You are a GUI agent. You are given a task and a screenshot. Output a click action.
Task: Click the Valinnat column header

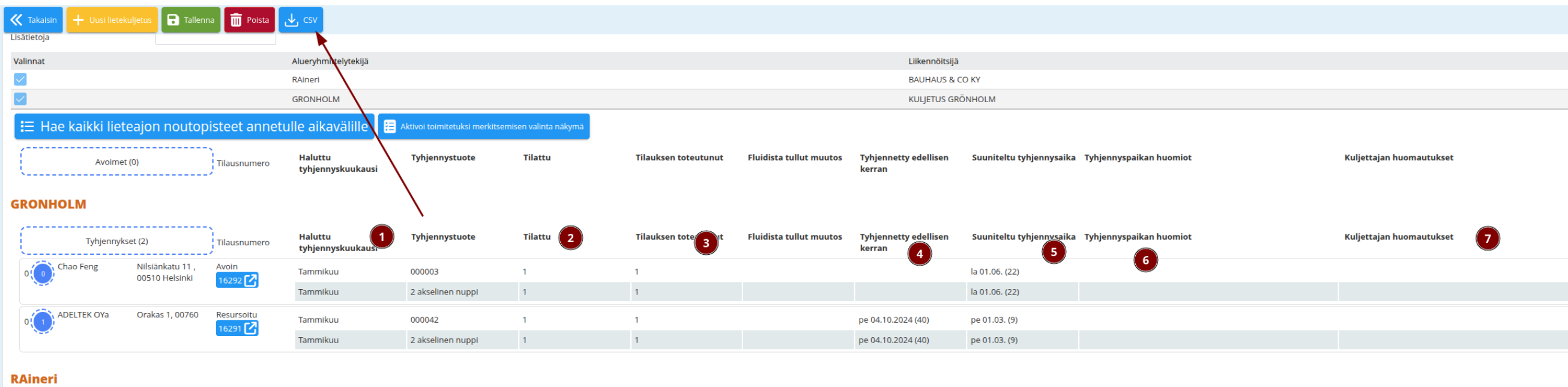point(29,61)
